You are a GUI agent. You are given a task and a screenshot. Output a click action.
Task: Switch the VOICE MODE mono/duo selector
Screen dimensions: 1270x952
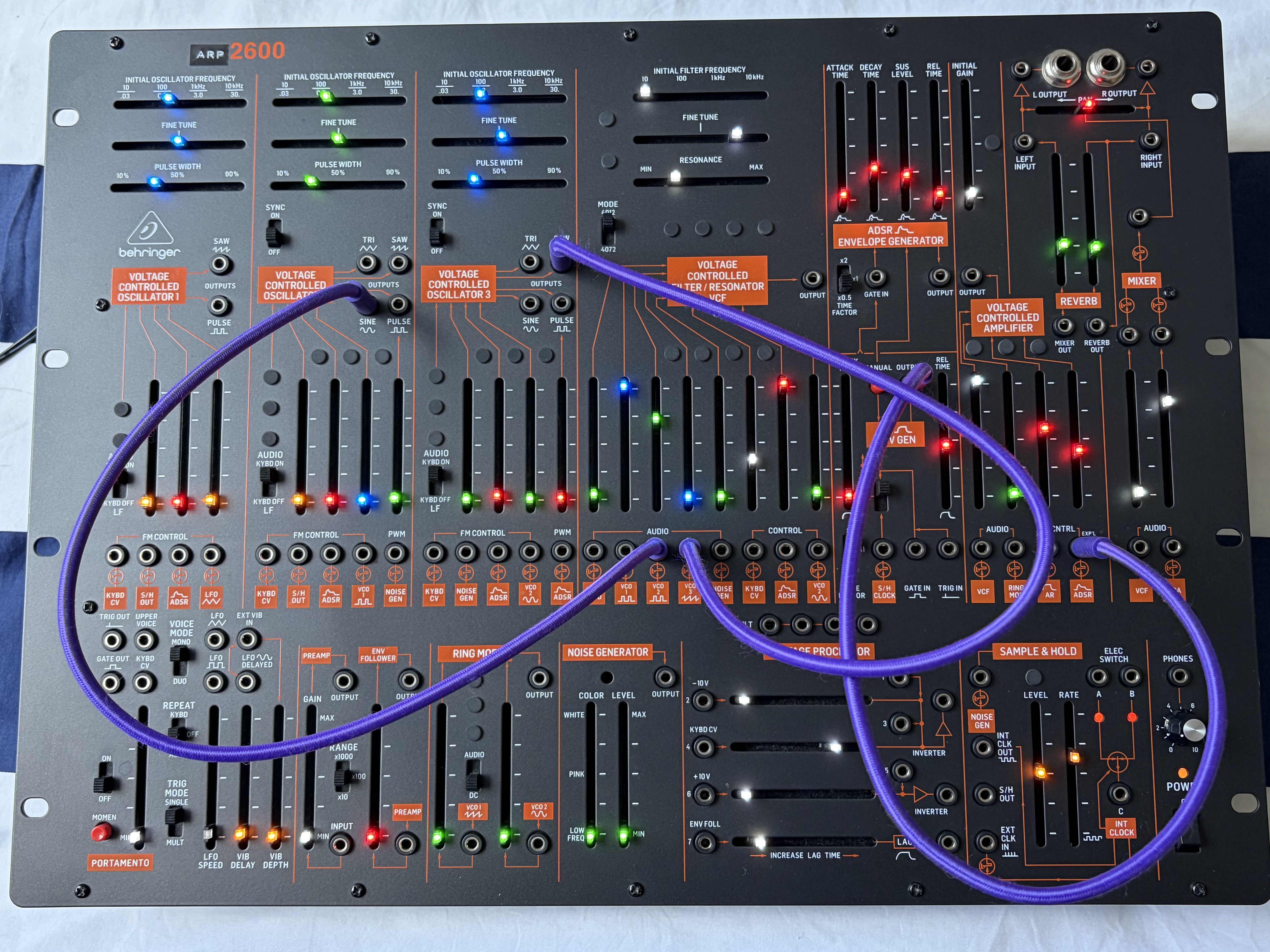(179, 660)
